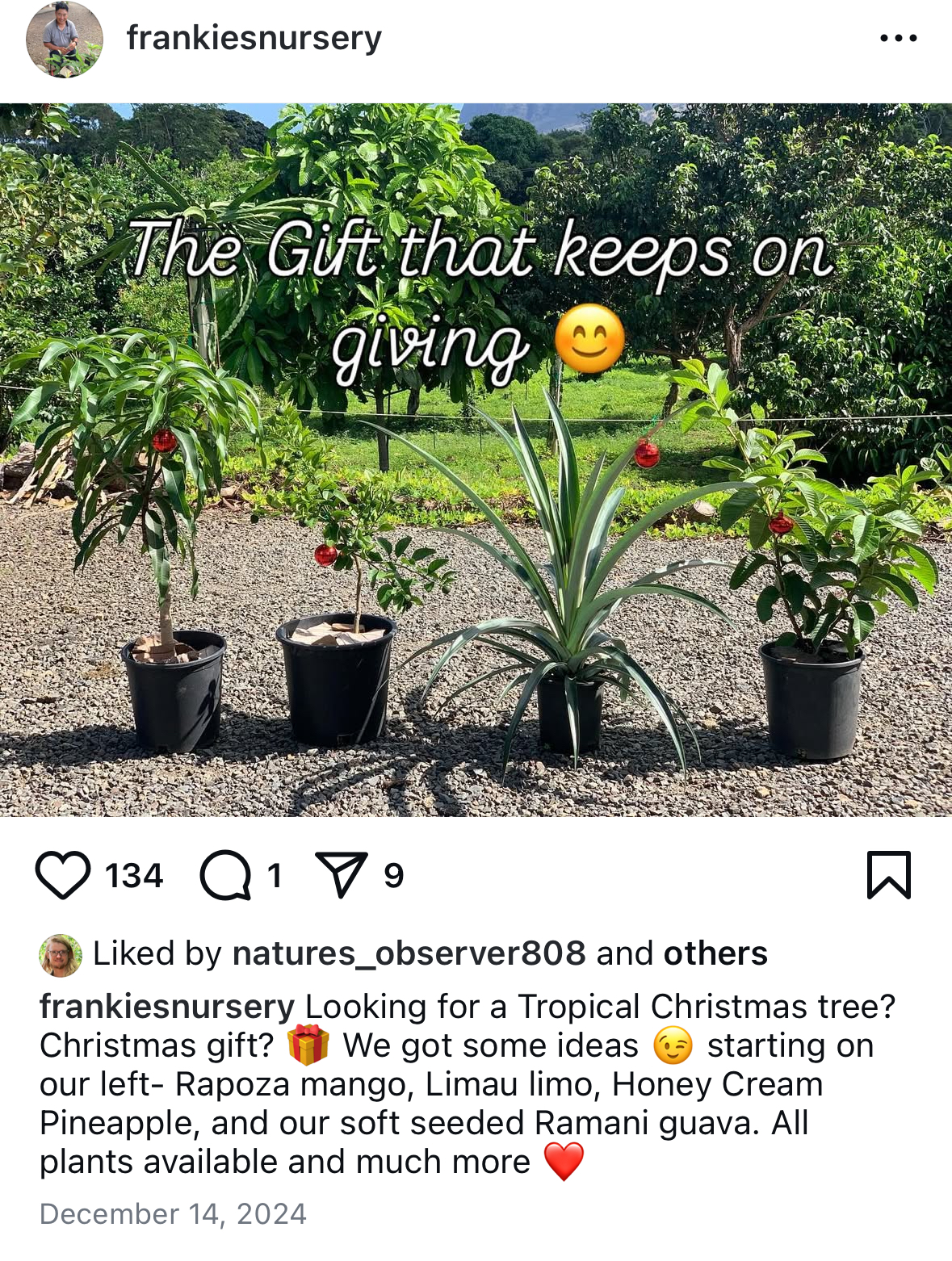Save the post with the bookmark icon

point(889,875)
